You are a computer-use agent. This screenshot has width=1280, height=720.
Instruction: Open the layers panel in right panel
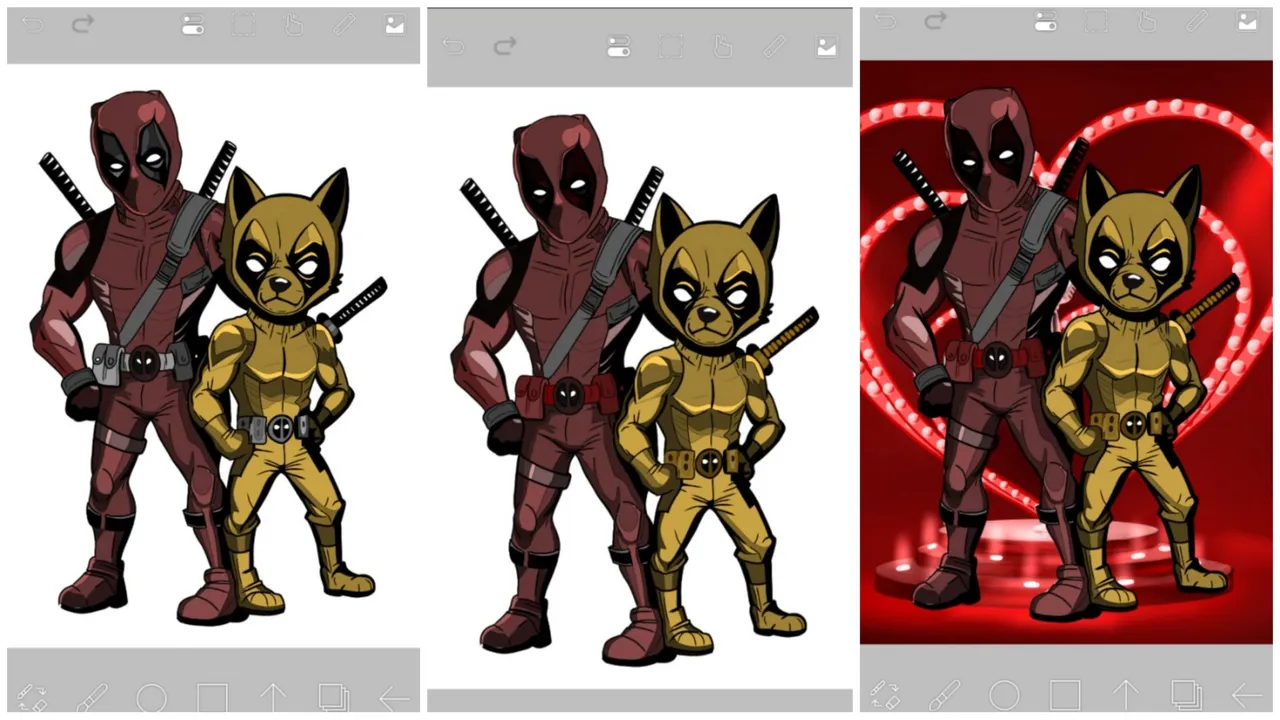1186,694
